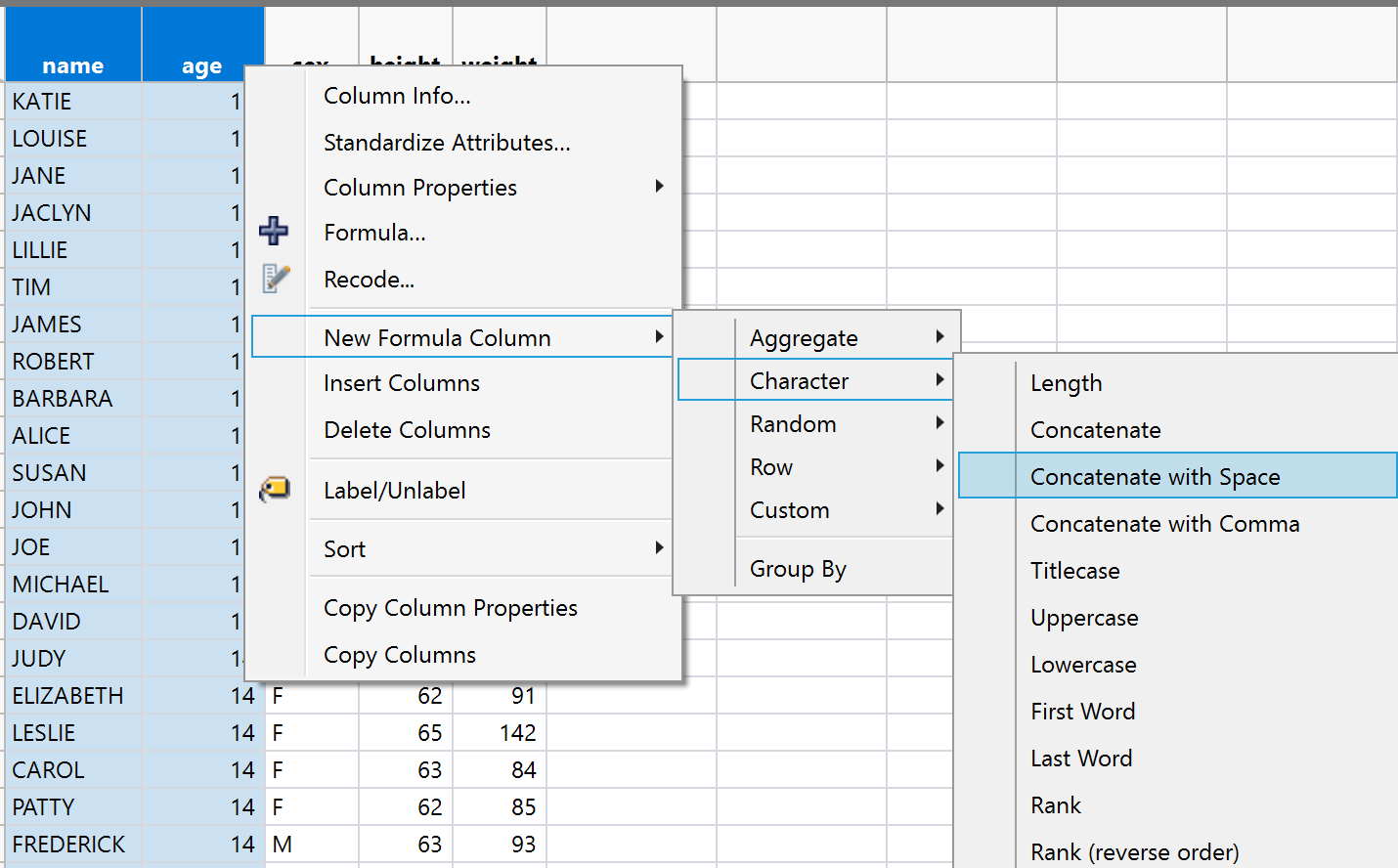Click the yellow Label/Unlabel tag icon
This screenshot has height=868, width=1398.
[x=276, y=489]
